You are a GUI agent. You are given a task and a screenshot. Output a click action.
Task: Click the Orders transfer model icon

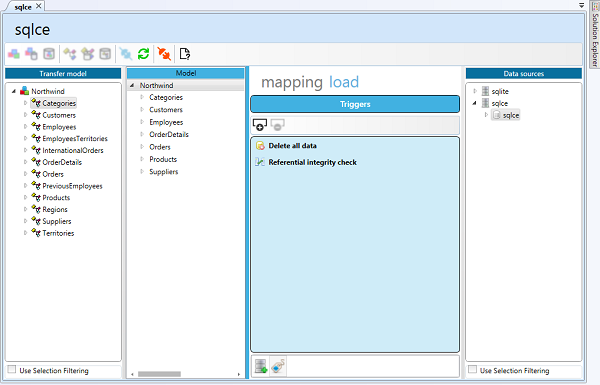[x=36, y=174]
